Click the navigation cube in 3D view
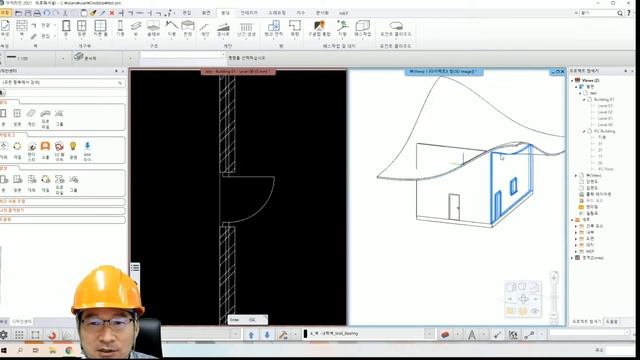 tap(523, 299)
